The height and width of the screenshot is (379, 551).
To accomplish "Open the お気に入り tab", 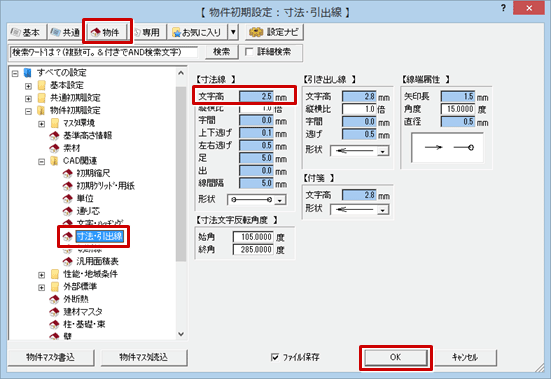I will (197, 33).
